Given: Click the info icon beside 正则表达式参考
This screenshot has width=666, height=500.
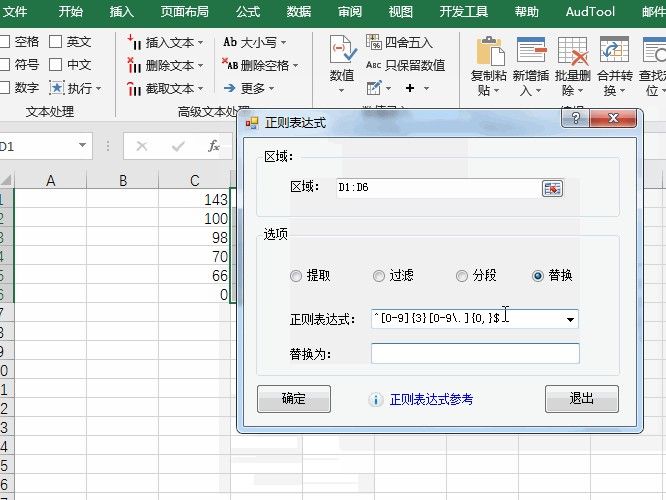Looking at the screenshot, I should [375, 399].
